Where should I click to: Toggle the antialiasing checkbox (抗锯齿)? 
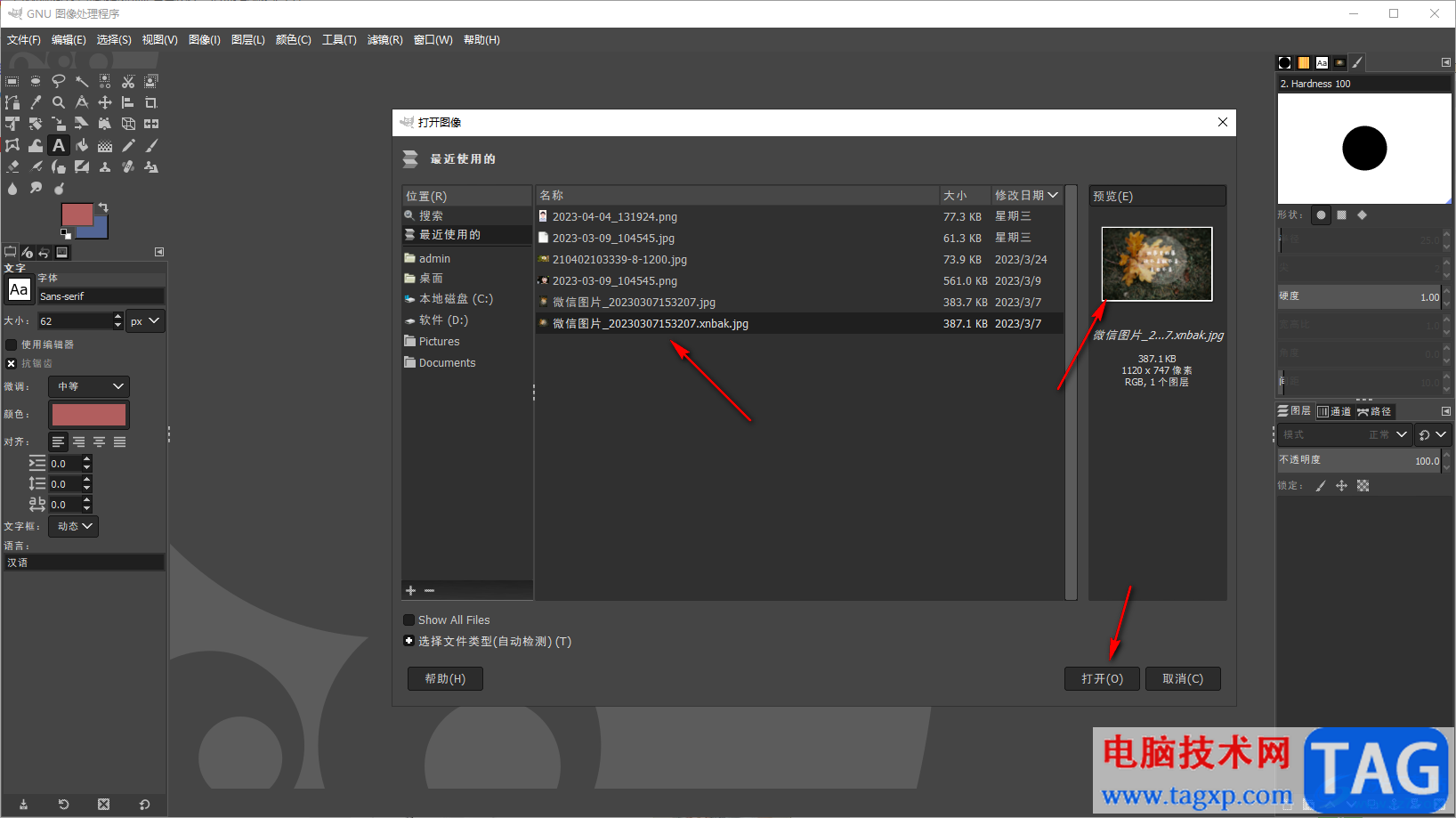point(12,363)
